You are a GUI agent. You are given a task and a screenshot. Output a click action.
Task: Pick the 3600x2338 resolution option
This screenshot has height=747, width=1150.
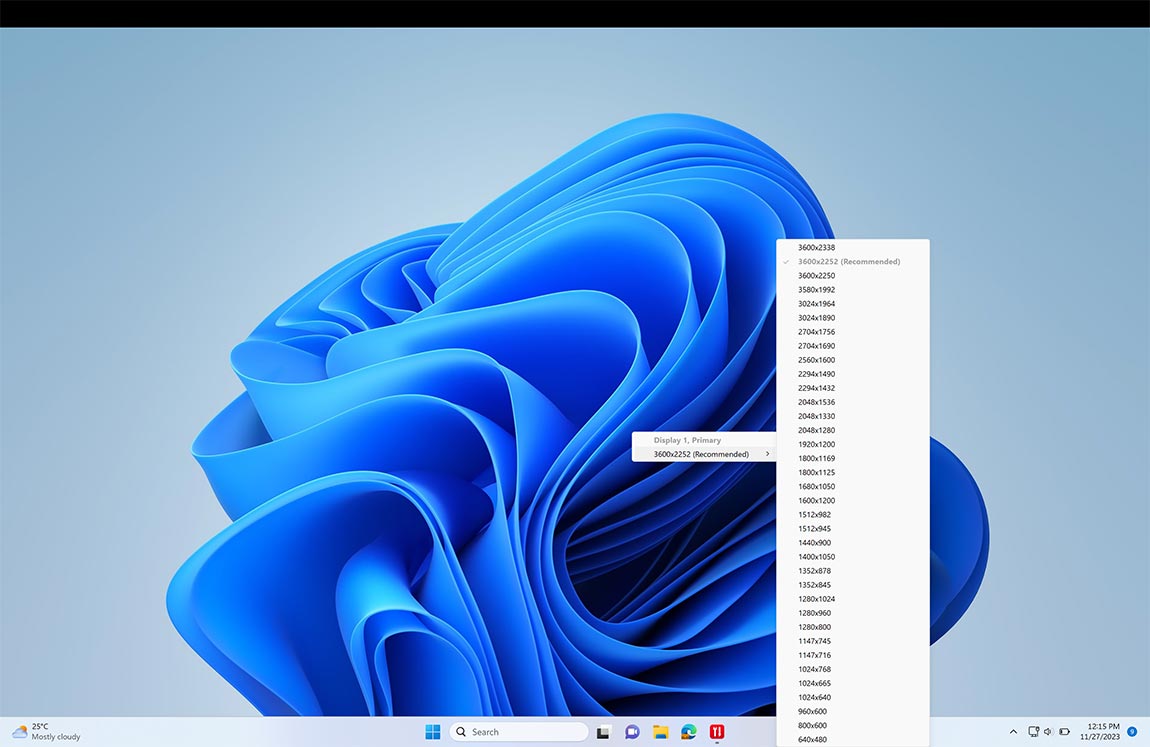pyautogui.click(x=816, y=248)
